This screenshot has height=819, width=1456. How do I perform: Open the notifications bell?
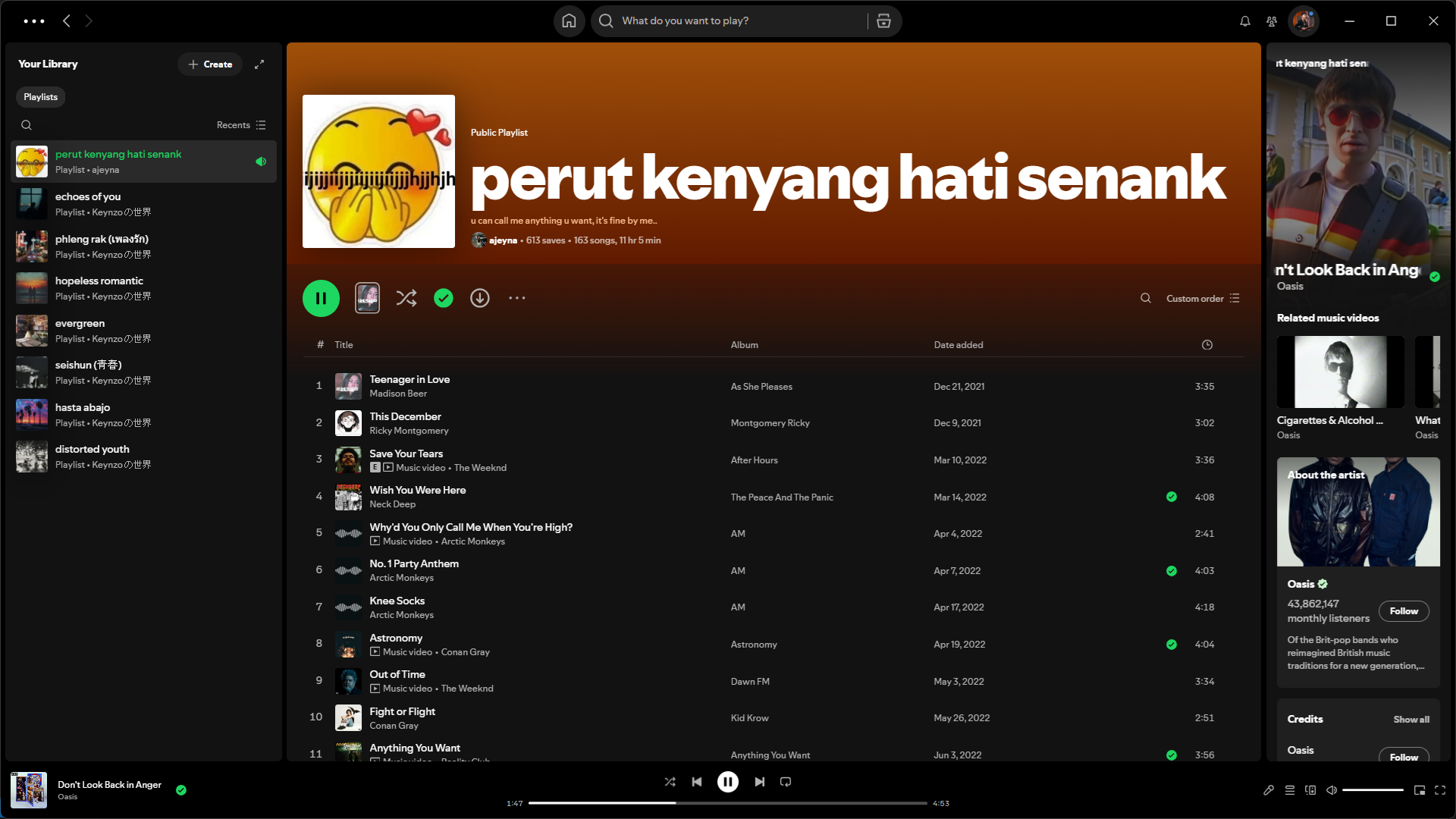[1245, 21]
